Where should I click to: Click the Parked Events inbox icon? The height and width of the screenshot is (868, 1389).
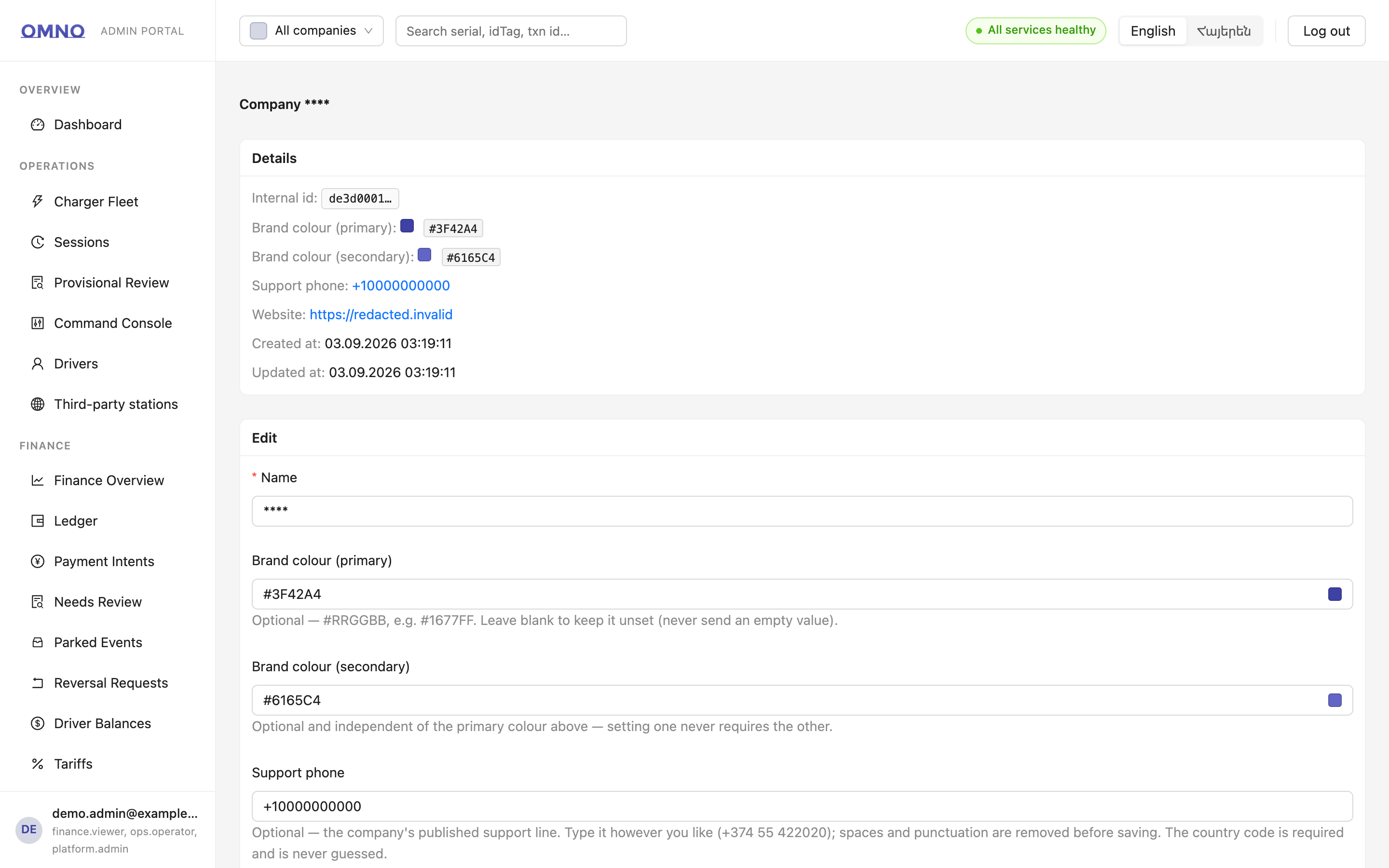[38, 642]
